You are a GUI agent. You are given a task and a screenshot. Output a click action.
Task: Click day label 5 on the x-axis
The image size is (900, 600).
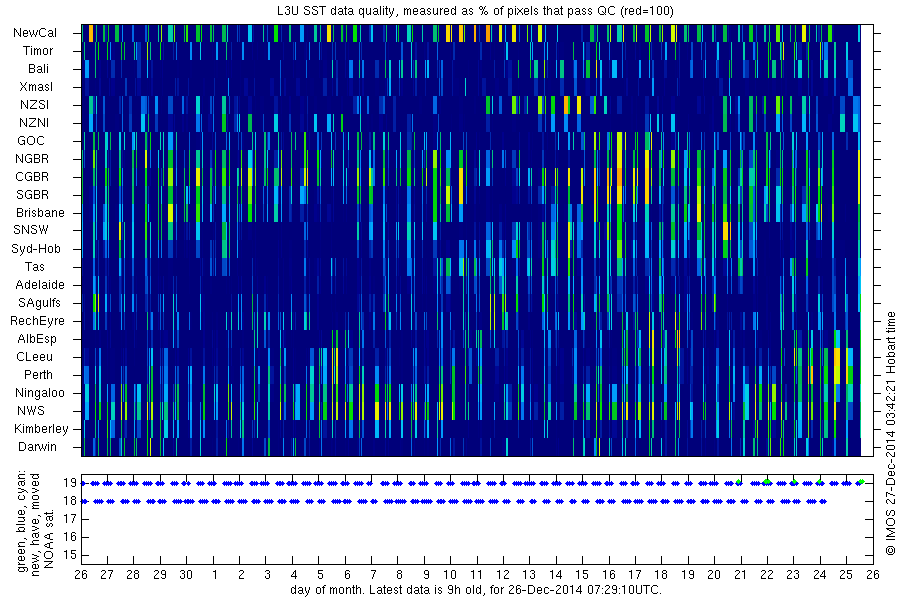click(x=320, y=575)
